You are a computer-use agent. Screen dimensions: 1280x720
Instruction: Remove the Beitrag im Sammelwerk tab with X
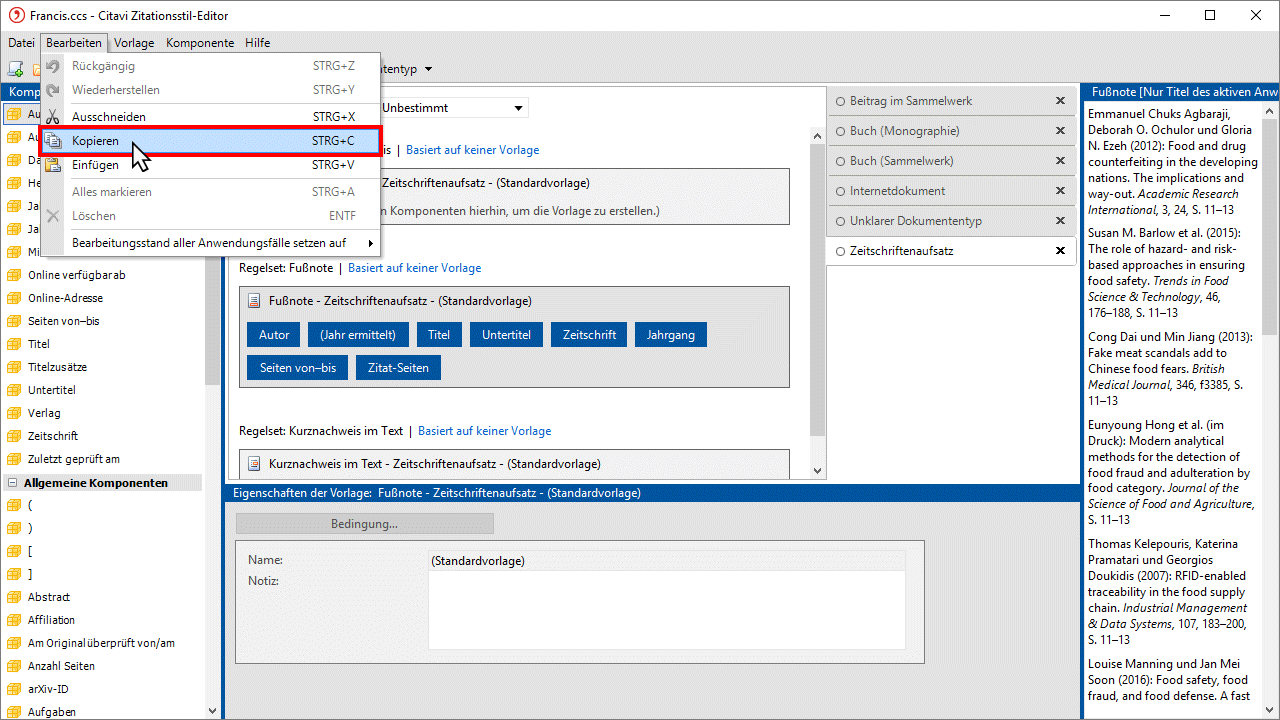click(1060, 101)
